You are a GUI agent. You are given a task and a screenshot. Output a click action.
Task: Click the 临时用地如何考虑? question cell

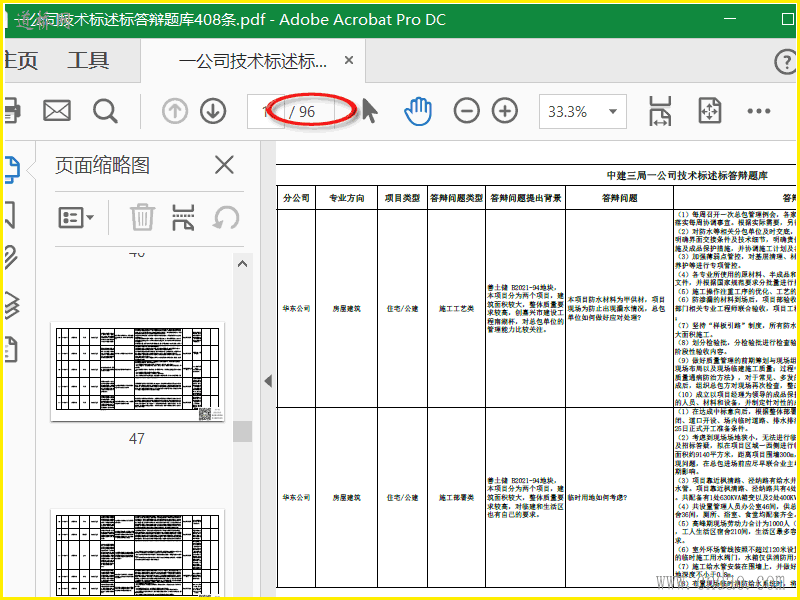[x=620, y=497]
